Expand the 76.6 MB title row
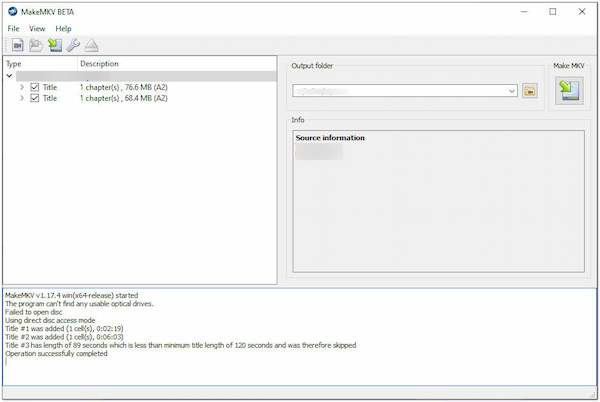600x402 pixels. (x=22, y=87)
